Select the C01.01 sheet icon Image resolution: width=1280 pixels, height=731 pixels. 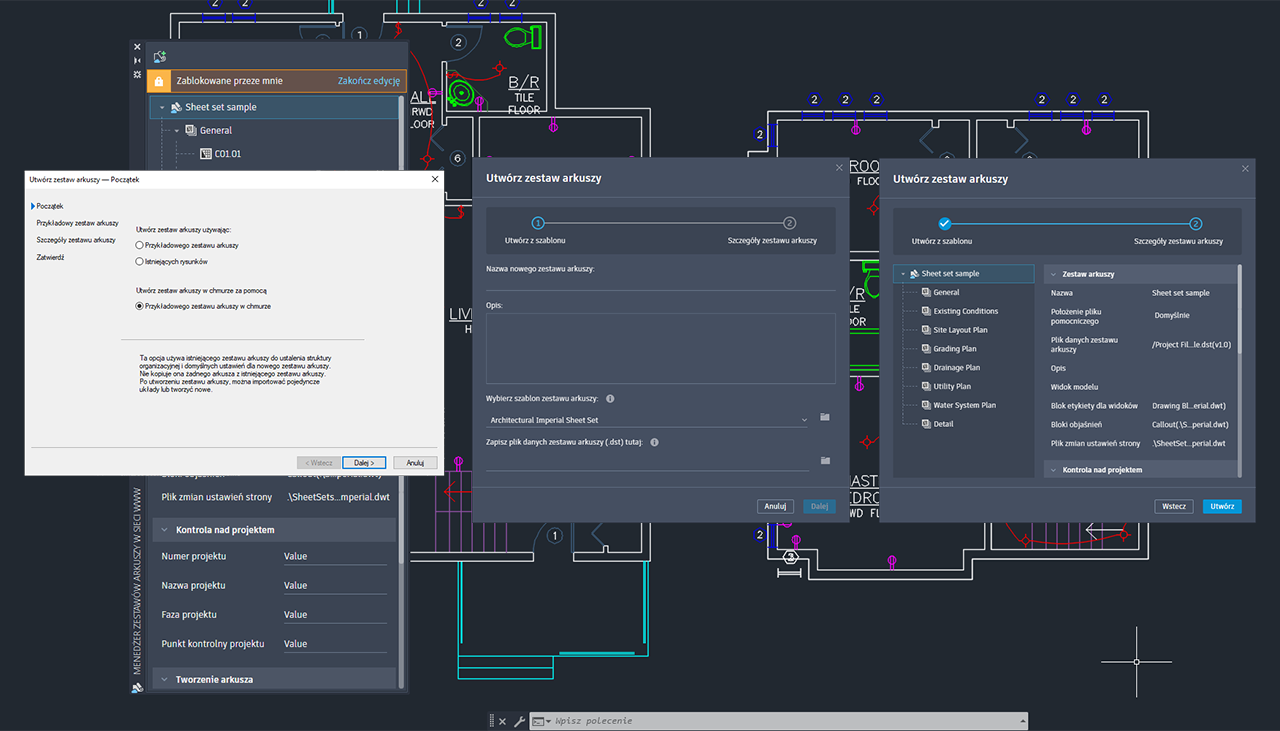pos(204,153)
